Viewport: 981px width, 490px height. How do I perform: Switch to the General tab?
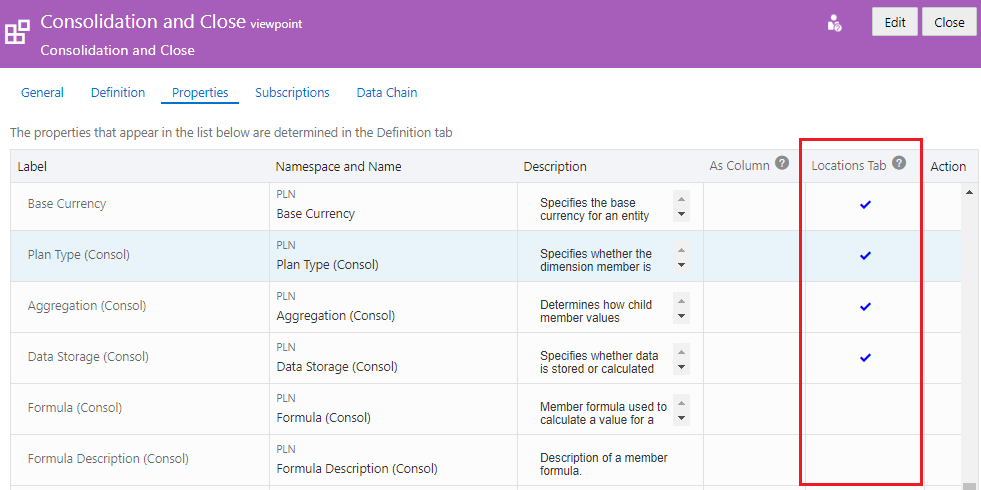click(42, 92)
